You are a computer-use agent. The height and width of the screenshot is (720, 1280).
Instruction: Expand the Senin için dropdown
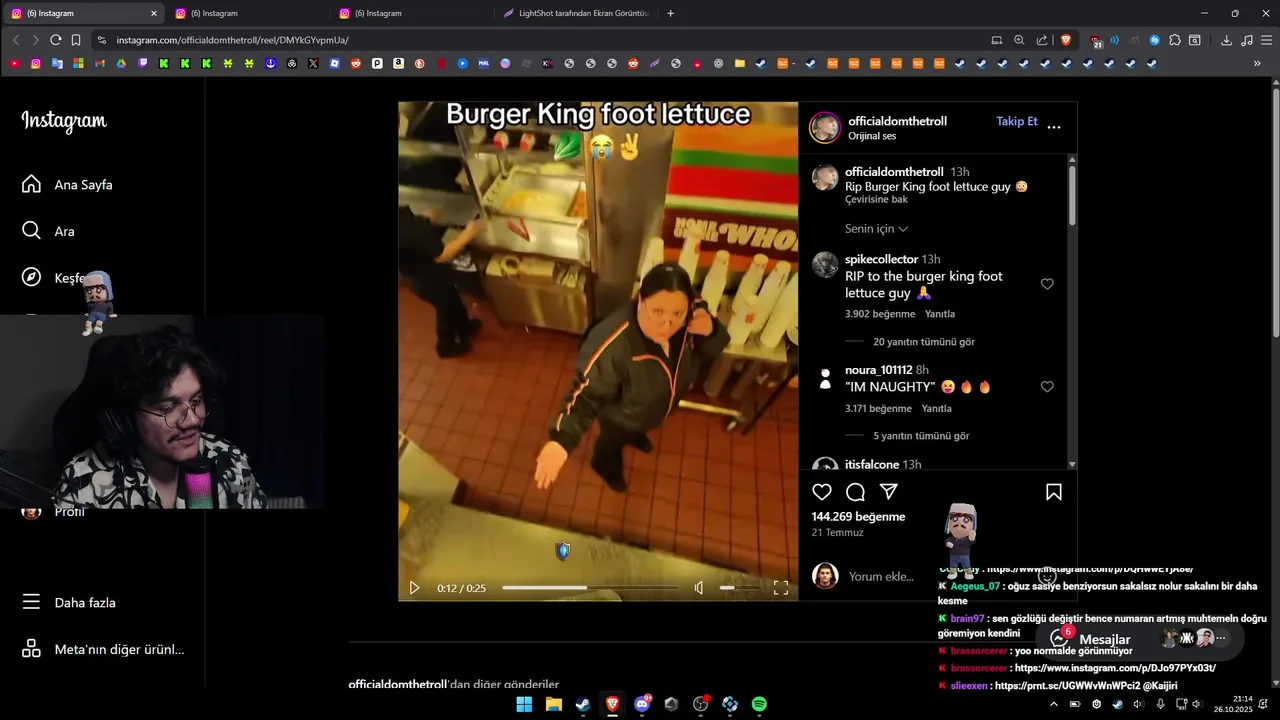(876, 229)
